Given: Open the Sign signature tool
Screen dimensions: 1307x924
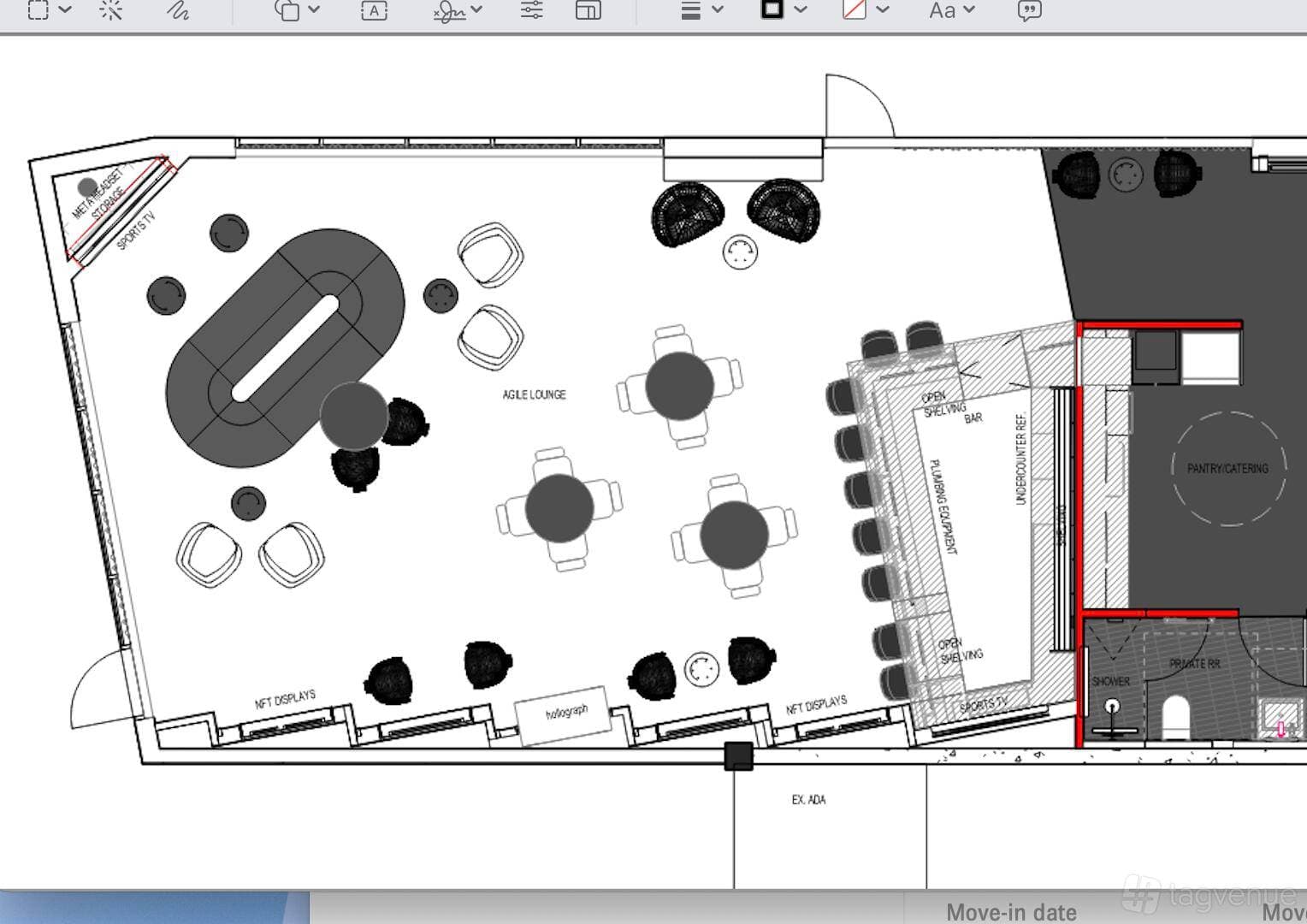Looking at the screenshot, I should 449,10.
